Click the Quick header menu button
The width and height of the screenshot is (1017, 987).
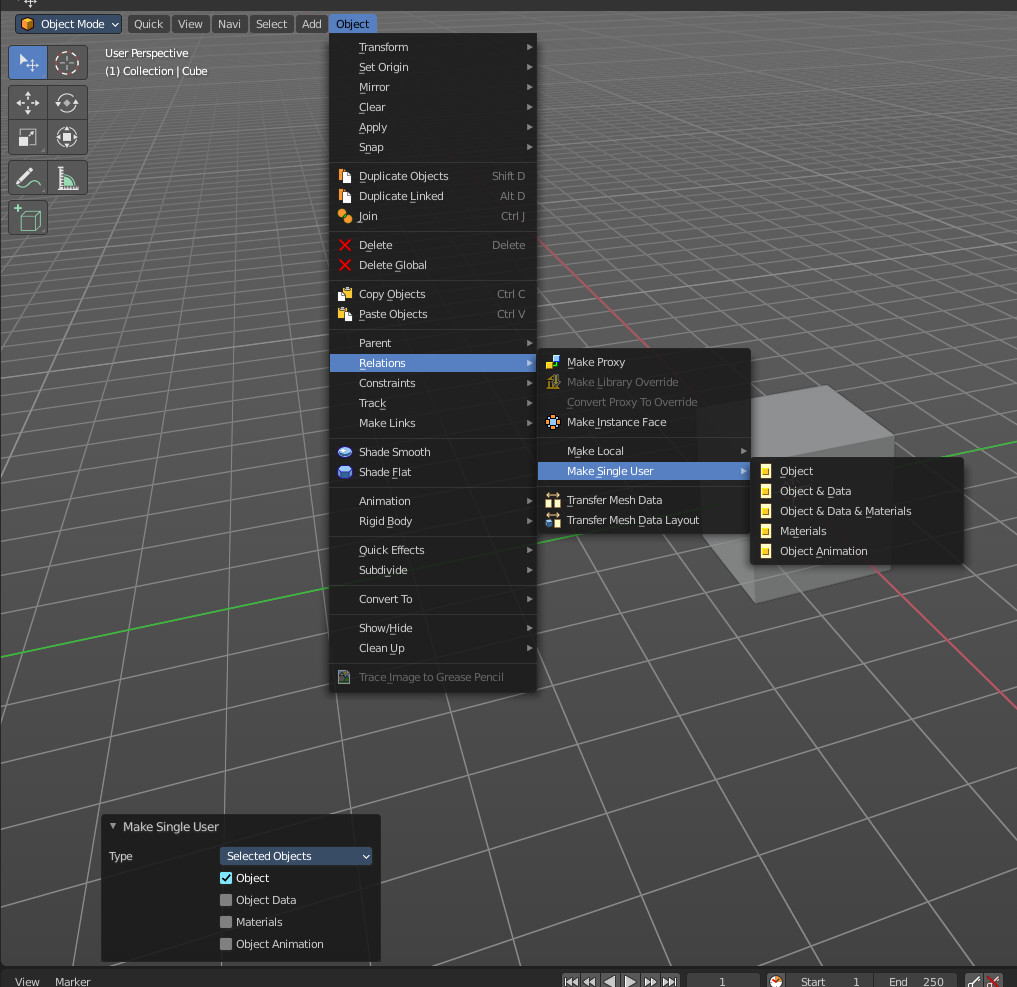click(148, 24)
